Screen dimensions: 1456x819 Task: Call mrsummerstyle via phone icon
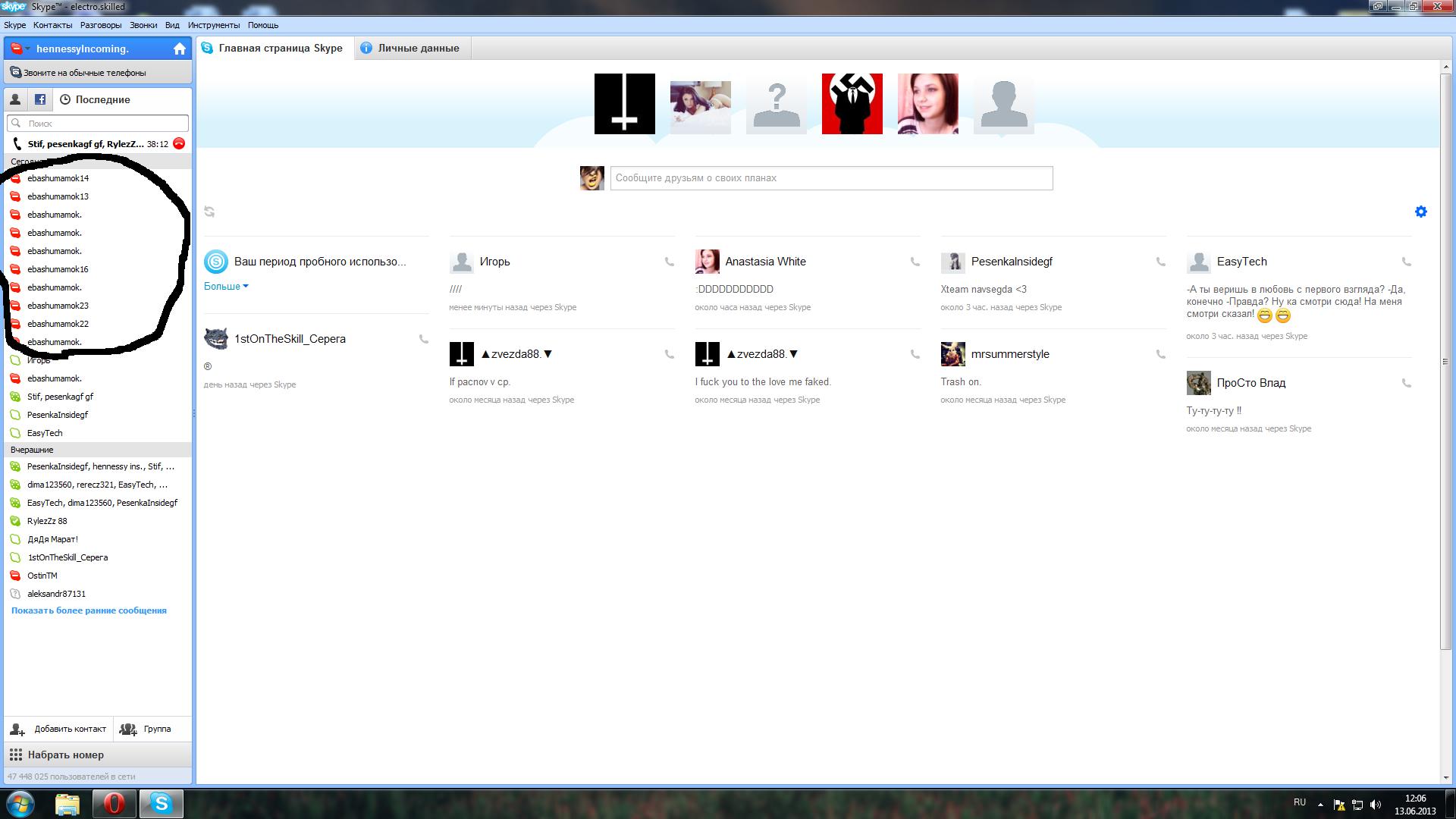(x=1160, y=354)
